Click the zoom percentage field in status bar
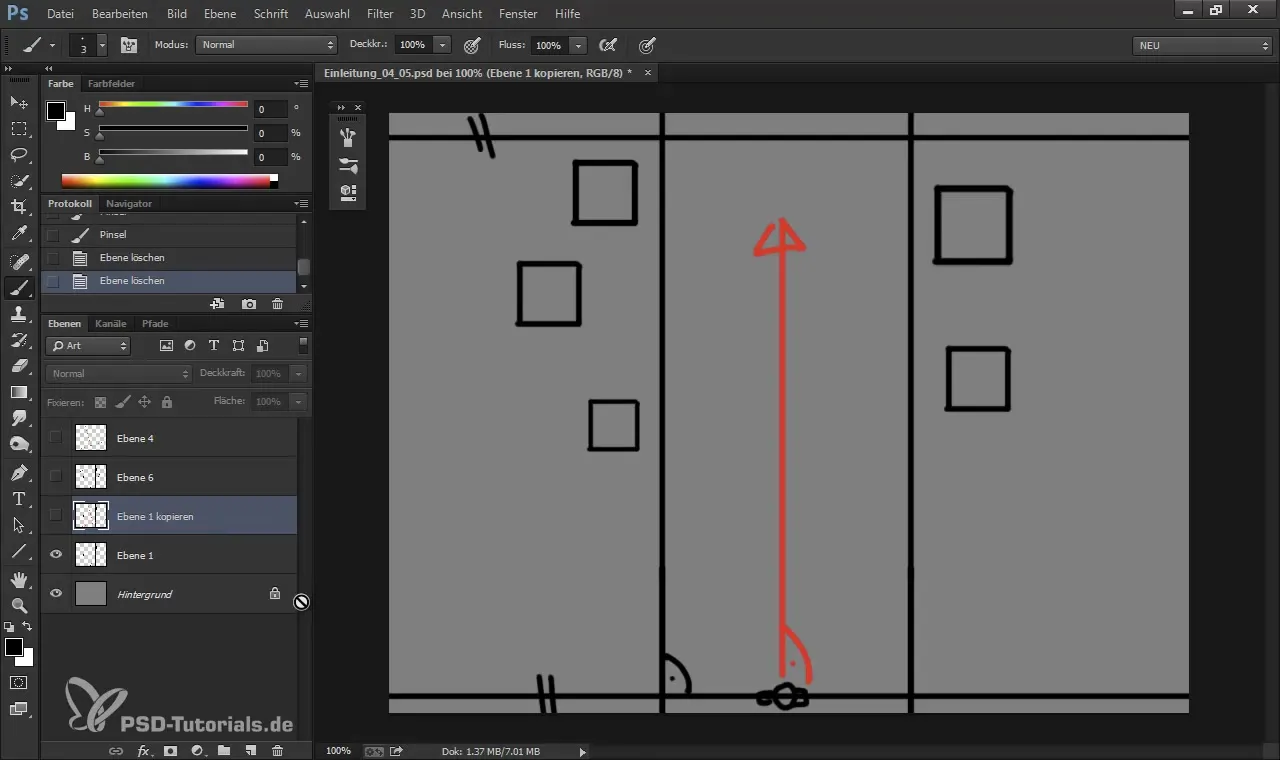 (338, 751)
